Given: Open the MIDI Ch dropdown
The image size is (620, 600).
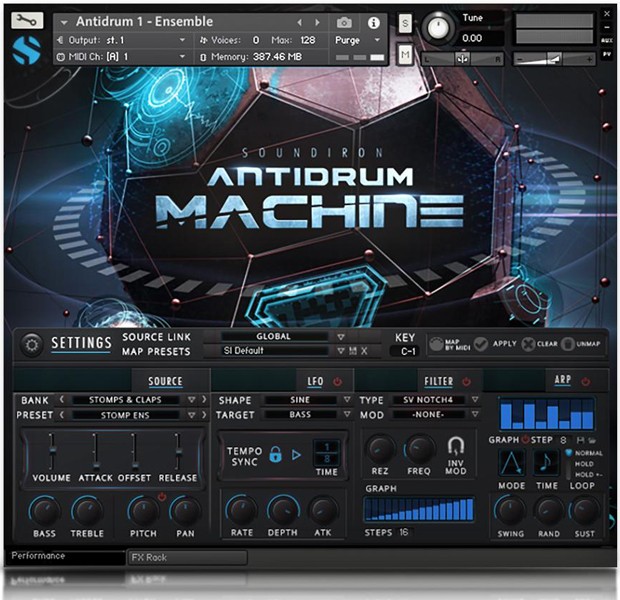Looking at the screenshot, I should (122, 57).
